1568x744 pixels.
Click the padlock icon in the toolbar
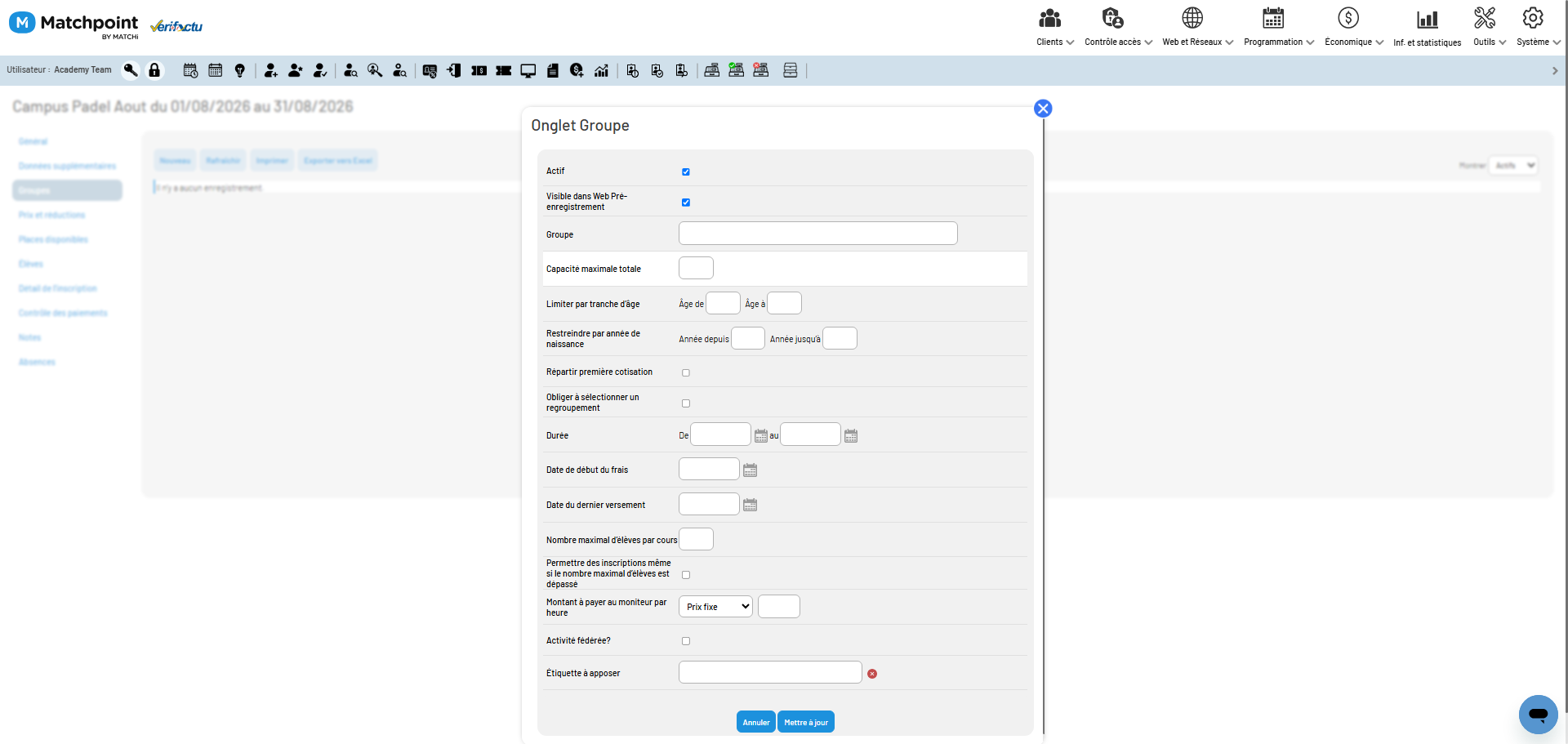point(154,70)
